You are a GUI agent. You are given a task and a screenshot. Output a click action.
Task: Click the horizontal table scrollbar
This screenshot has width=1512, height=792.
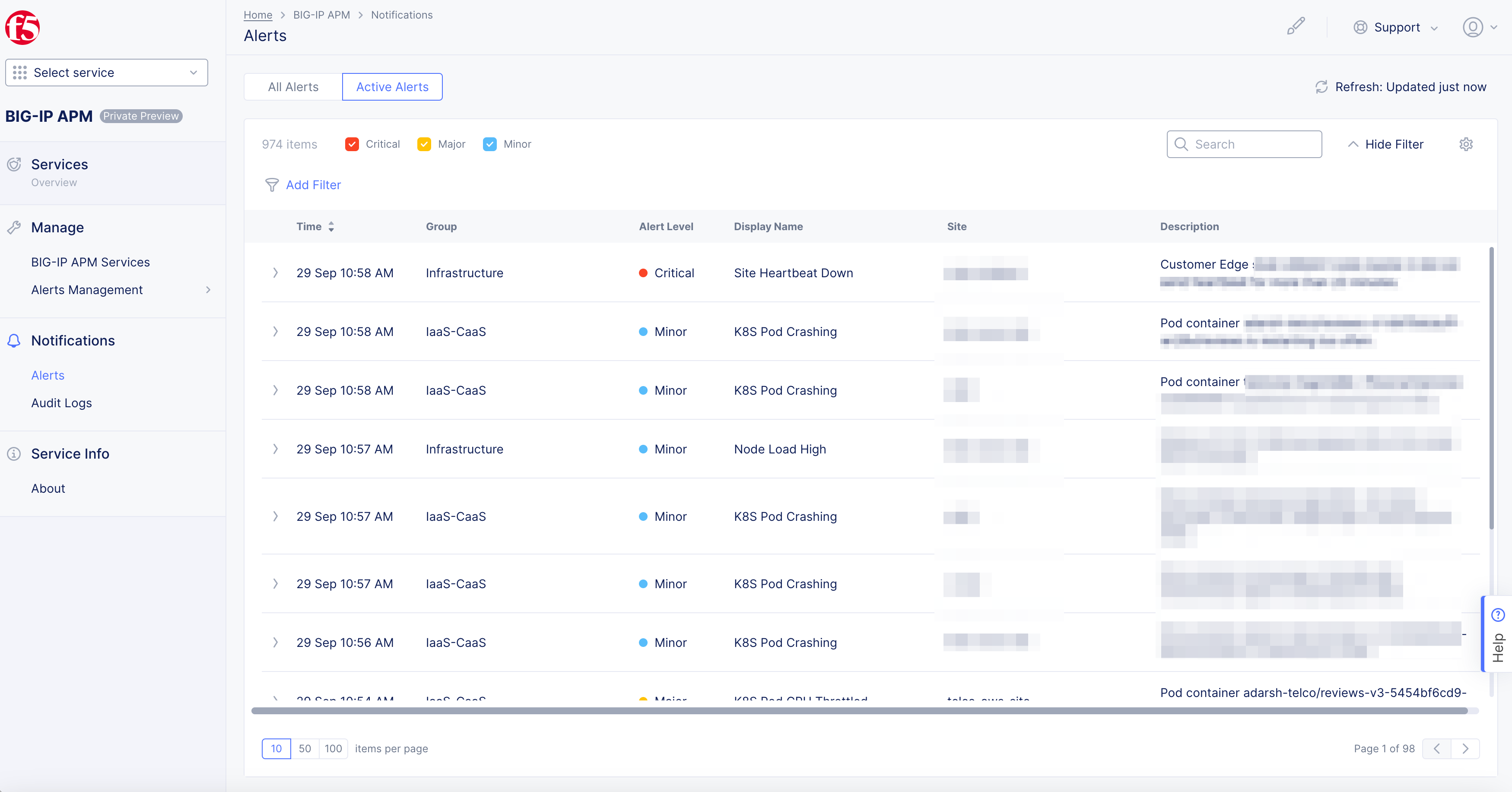859,710
